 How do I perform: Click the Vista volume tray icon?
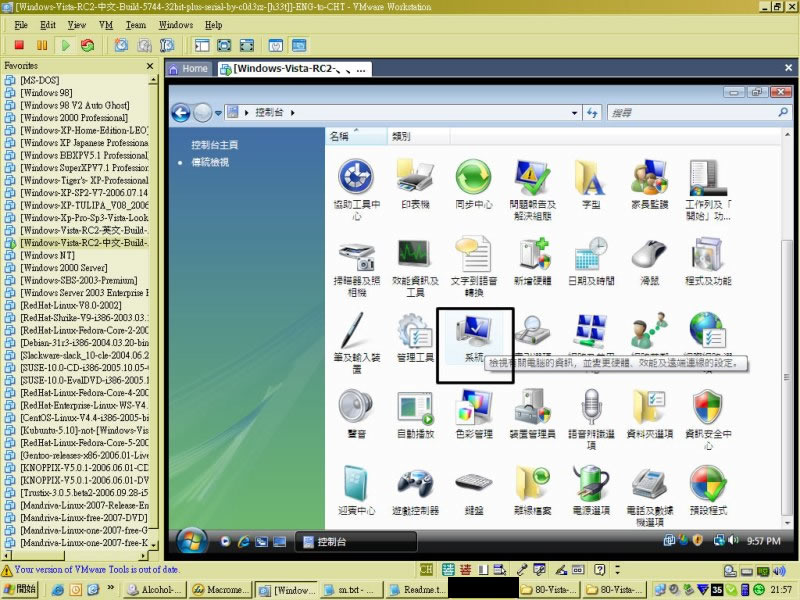[734, 540]
